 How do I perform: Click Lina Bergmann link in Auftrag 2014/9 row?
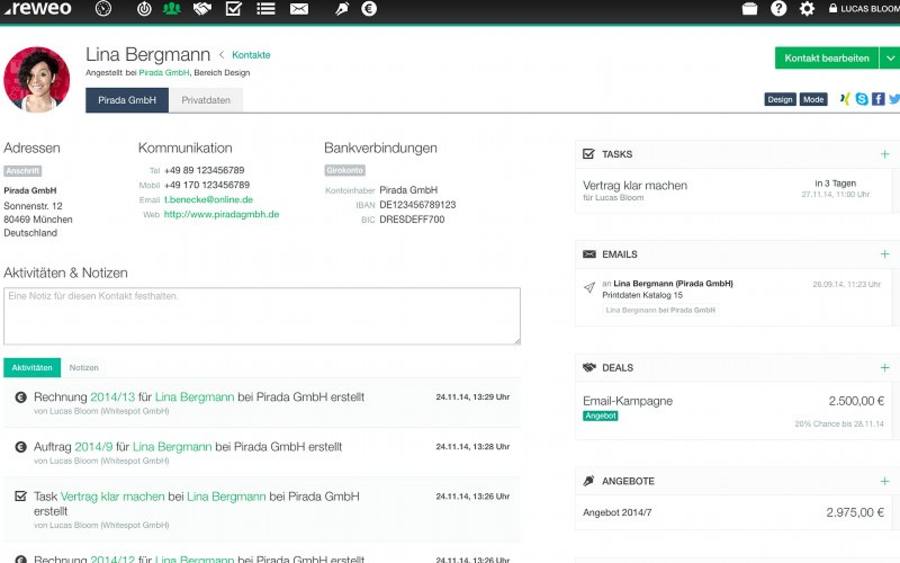click(172, 446)
